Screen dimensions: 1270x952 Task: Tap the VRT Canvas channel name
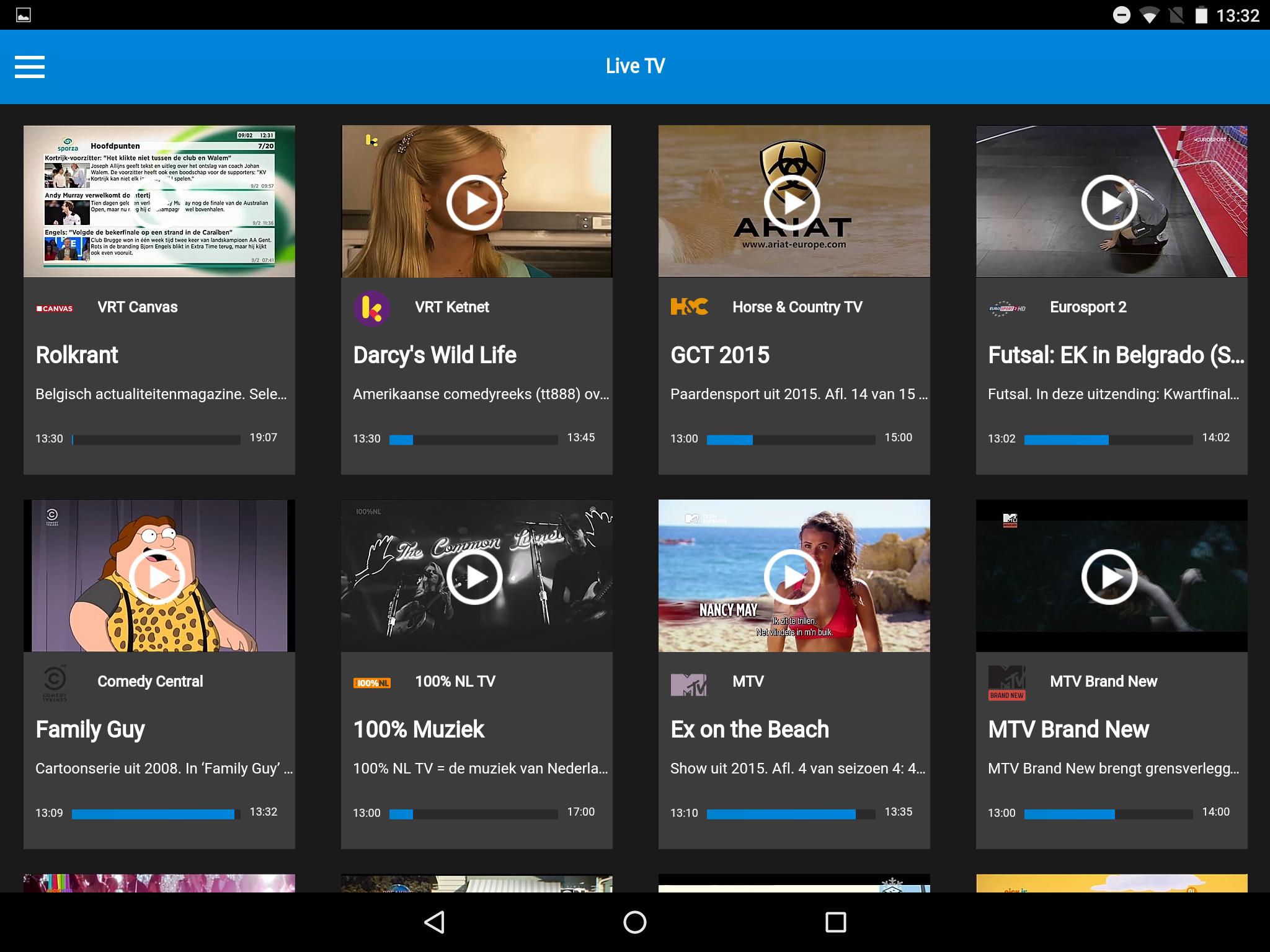(x=138, y=307)
